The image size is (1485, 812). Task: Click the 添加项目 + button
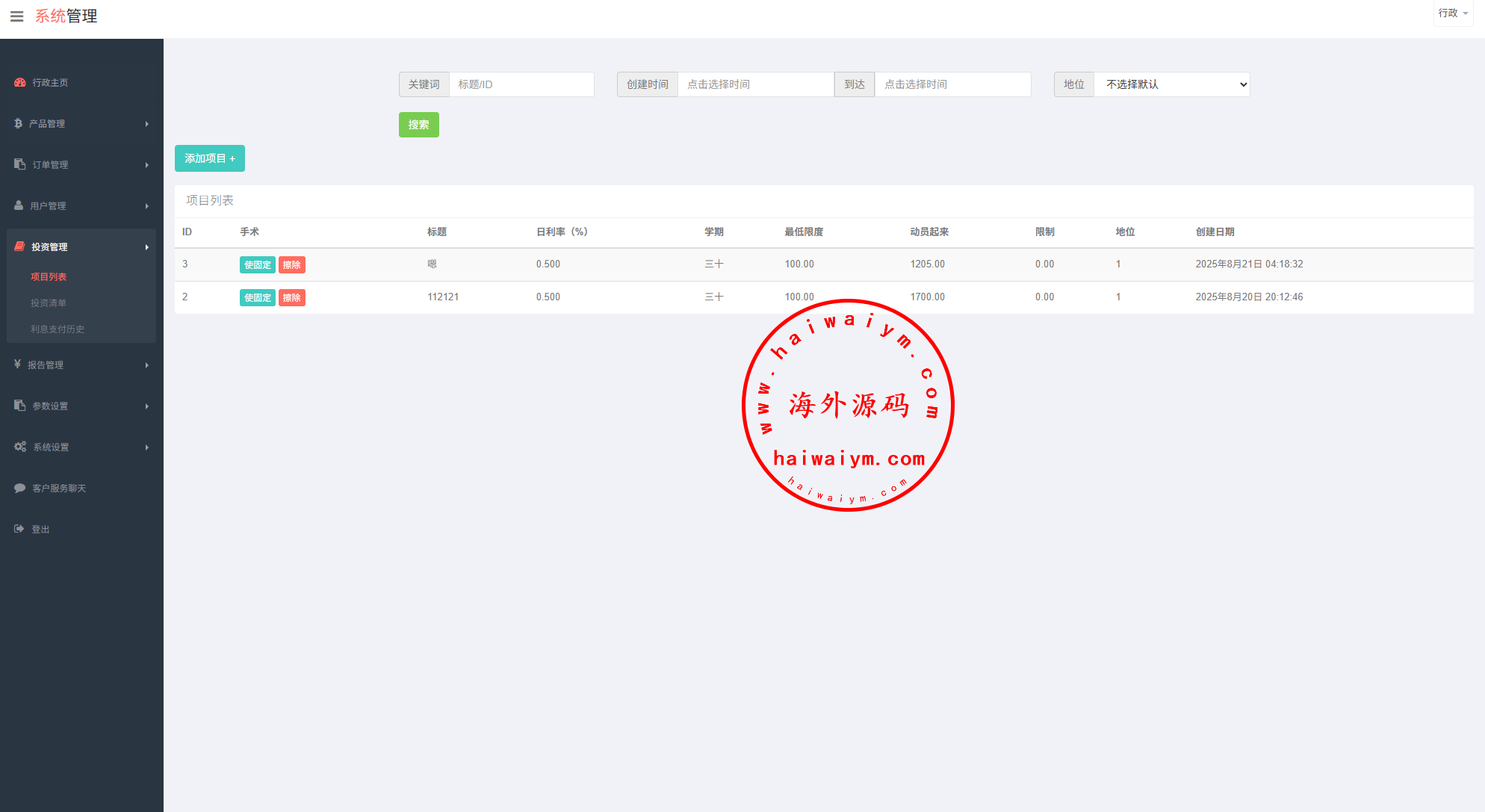click(210, 158)
